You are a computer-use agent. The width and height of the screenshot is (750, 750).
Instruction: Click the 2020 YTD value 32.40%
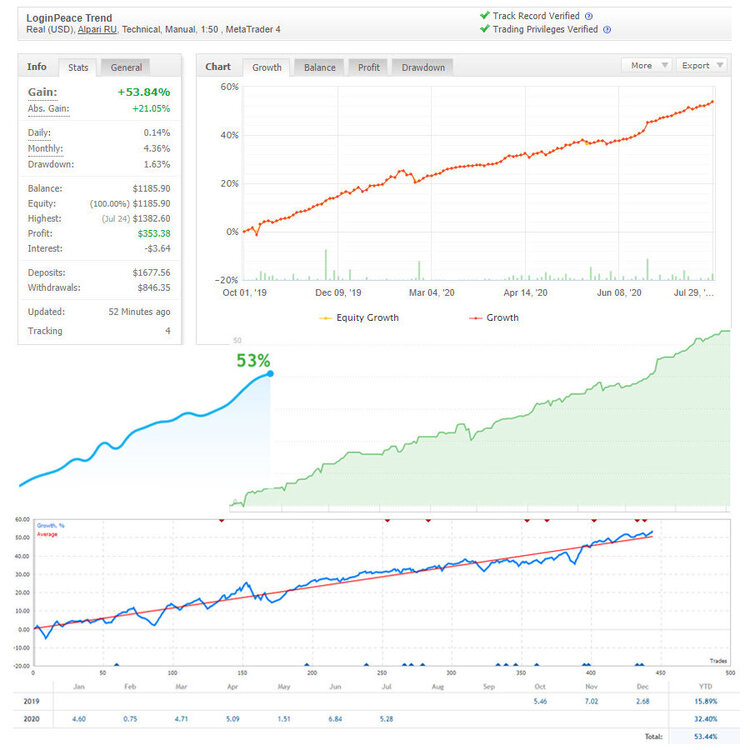(x=706, y=719)
